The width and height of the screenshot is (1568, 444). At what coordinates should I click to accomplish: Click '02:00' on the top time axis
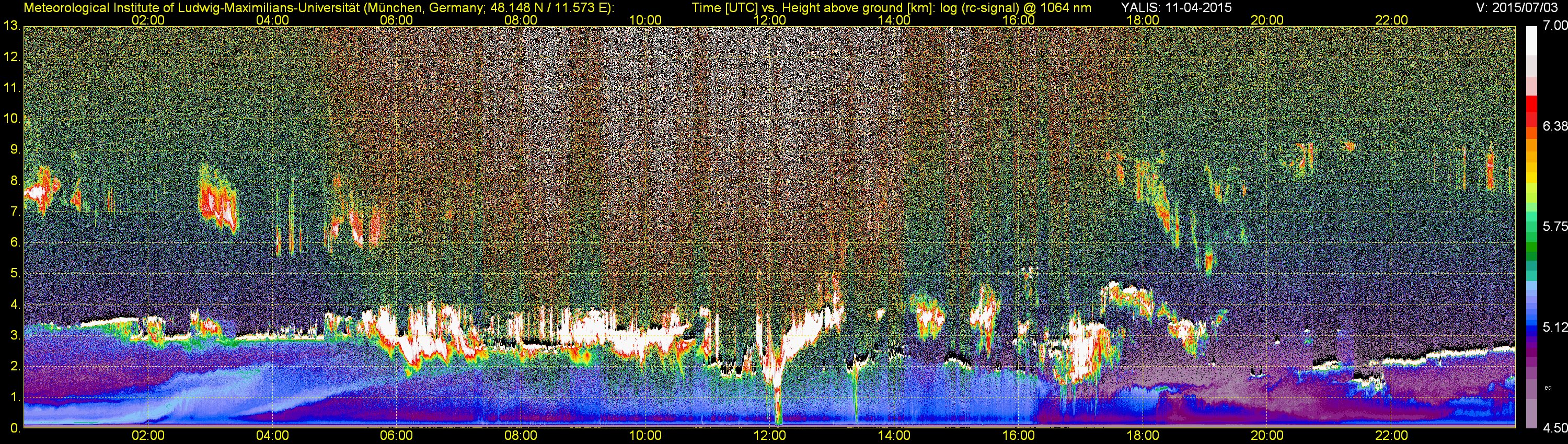pyautogui.click(x=148, y=20)
